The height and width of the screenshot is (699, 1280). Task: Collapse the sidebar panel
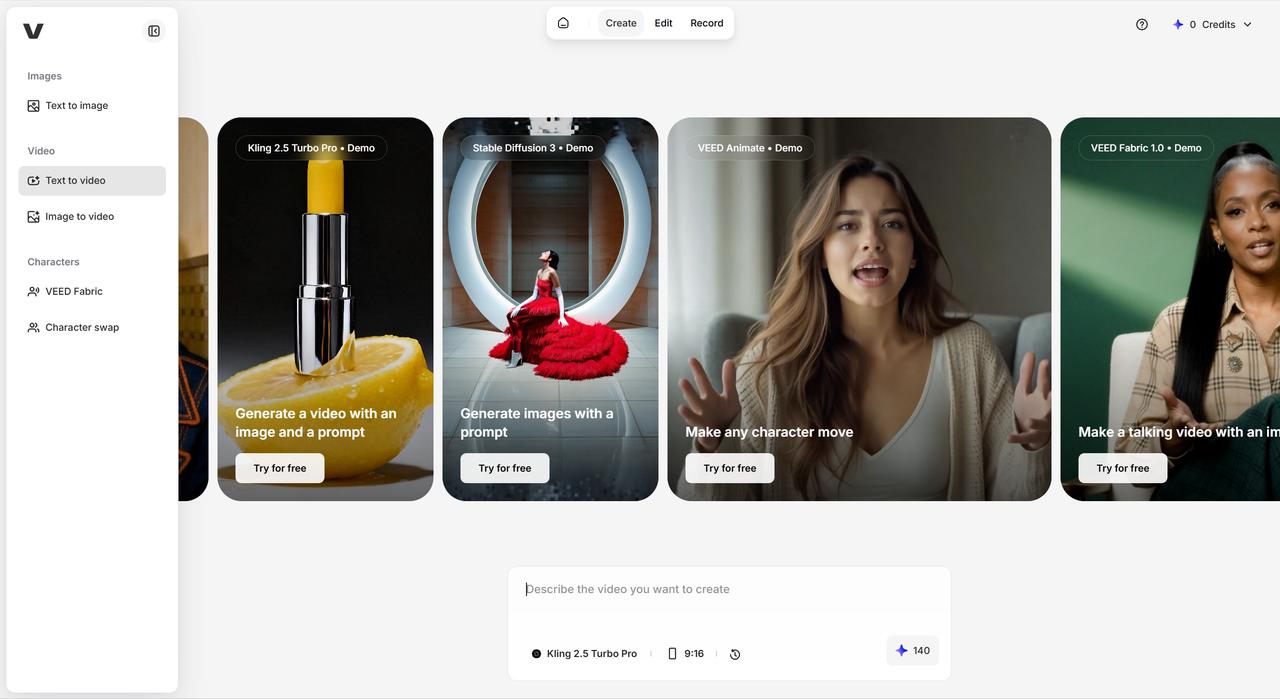[154, 31]
